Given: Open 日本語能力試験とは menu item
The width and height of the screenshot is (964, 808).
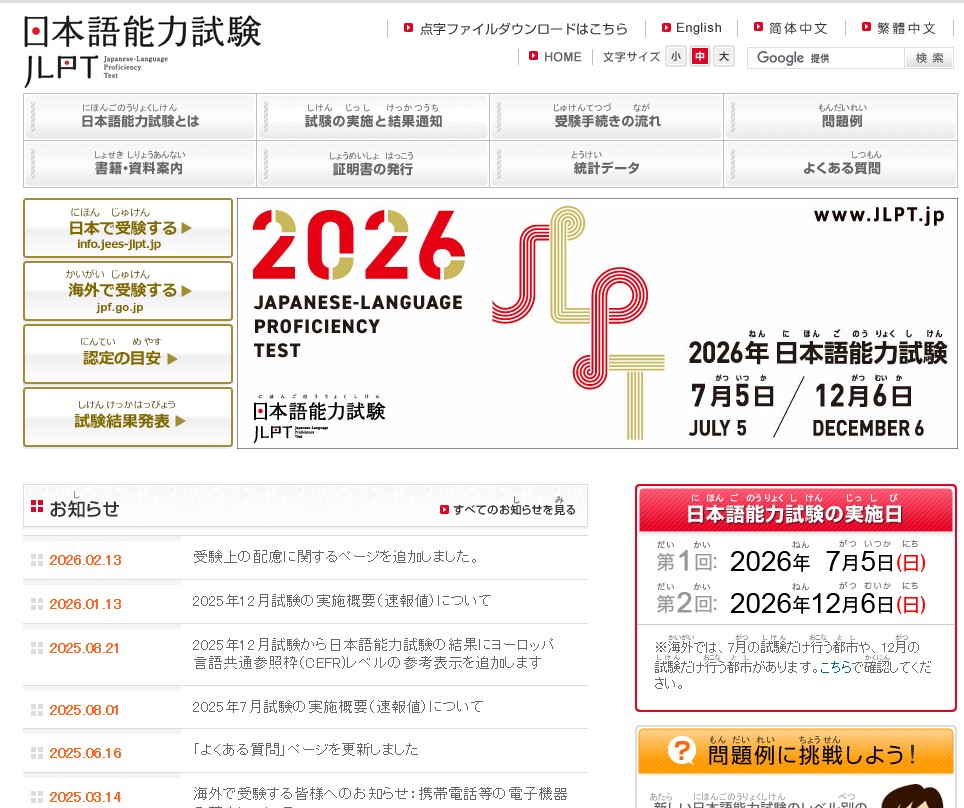Looking at the screenshot, I should [x=140, y=117].
